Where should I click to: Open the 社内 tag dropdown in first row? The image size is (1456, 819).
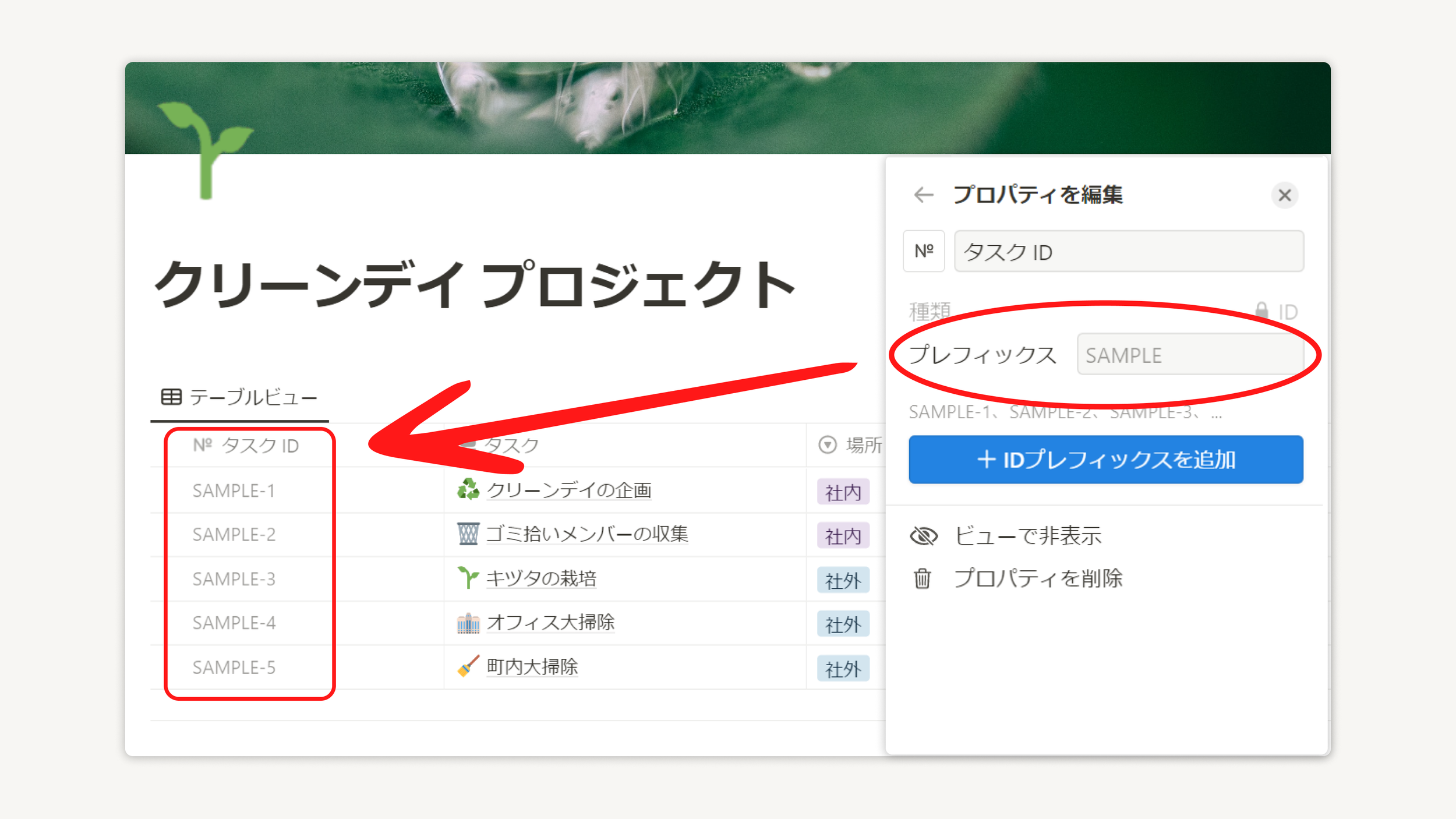pos(843,492)
